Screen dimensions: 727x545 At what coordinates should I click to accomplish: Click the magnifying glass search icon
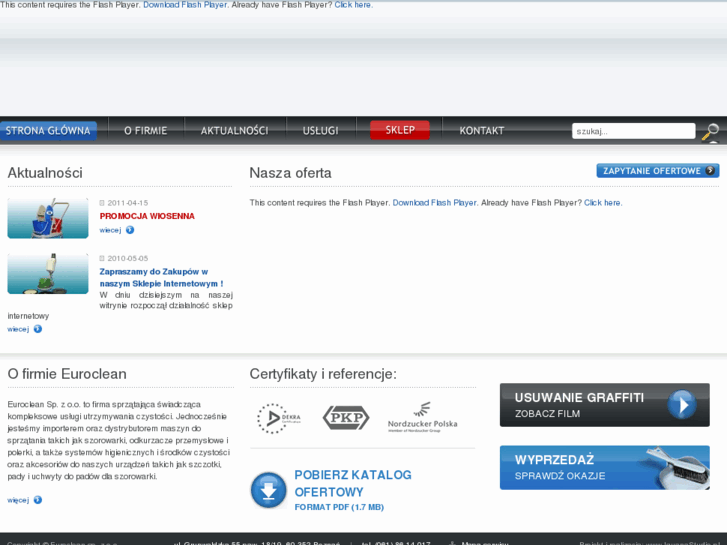710,132
